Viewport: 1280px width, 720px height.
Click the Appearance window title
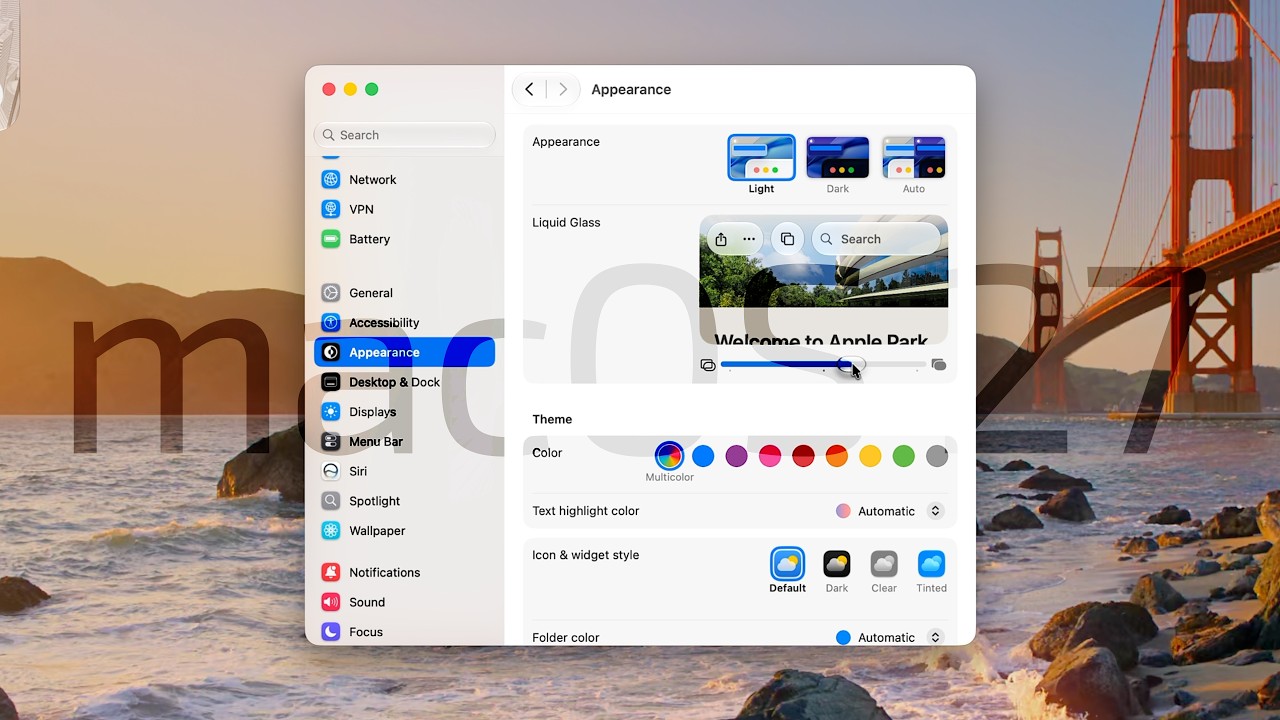(631, 89)
